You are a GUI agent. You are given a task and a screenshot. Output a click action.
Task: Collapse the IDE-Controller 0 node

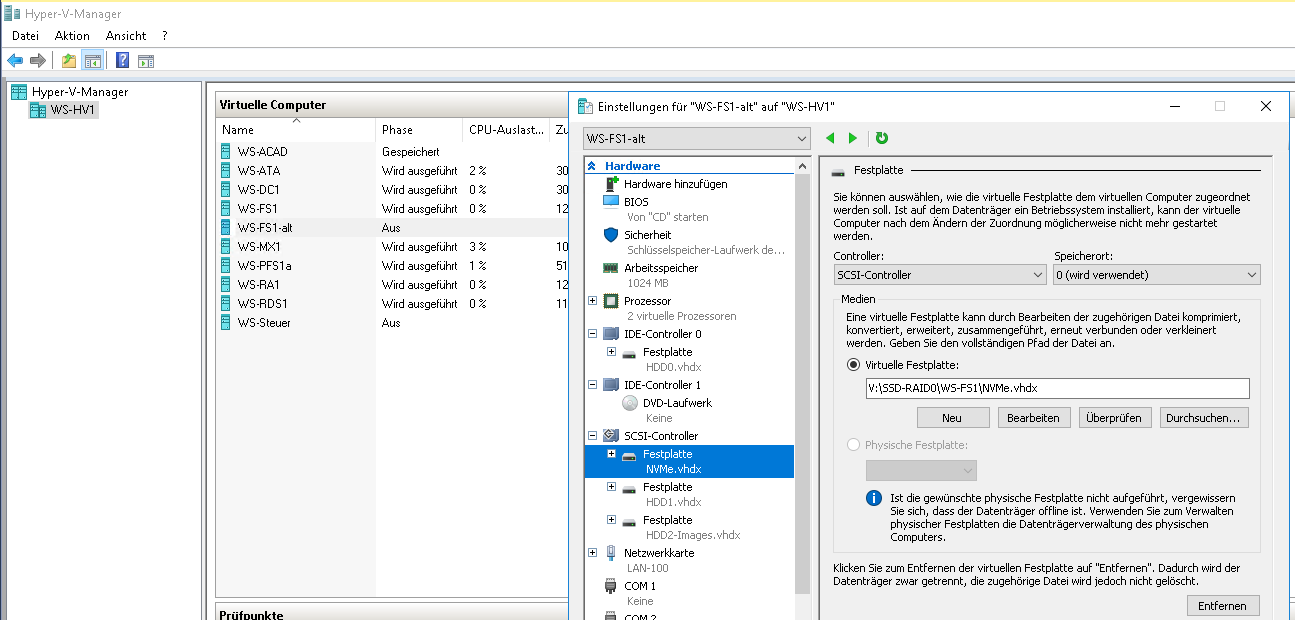593,334
